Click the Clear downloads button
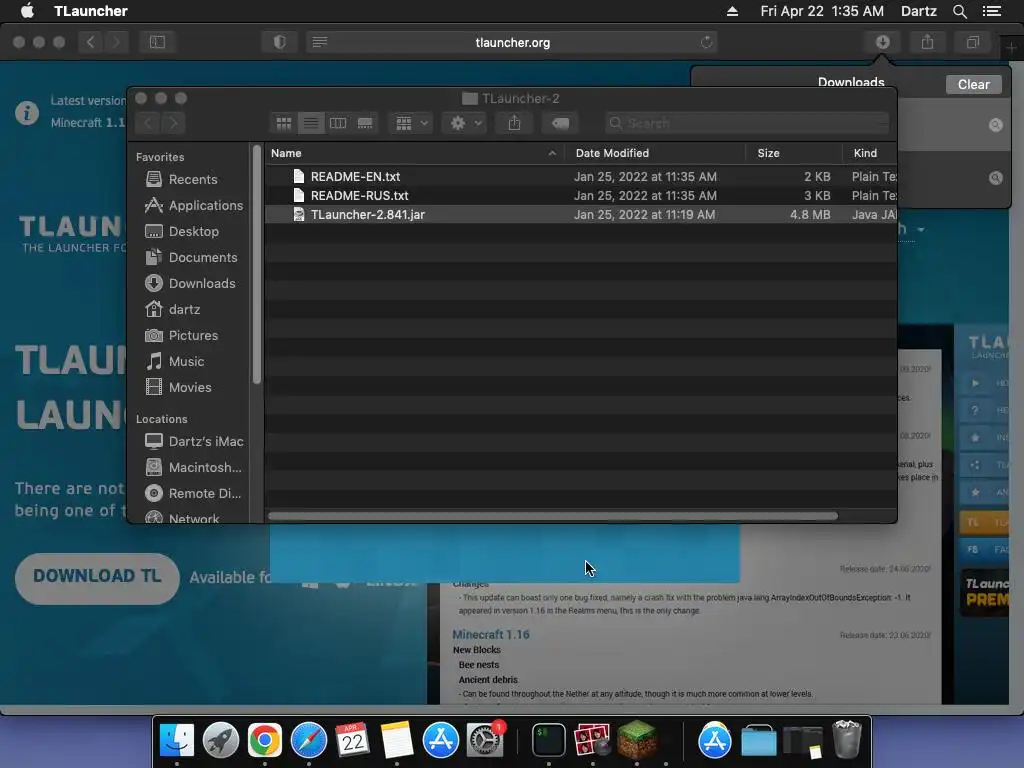This screenshot has width=1024, height=768. pyautogui.click(x=973, y=84)
